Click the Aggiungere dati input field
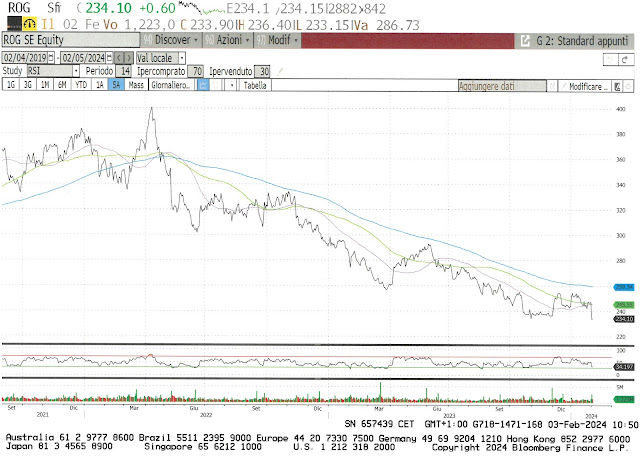640x456 pixels. (x=502, y=86)
